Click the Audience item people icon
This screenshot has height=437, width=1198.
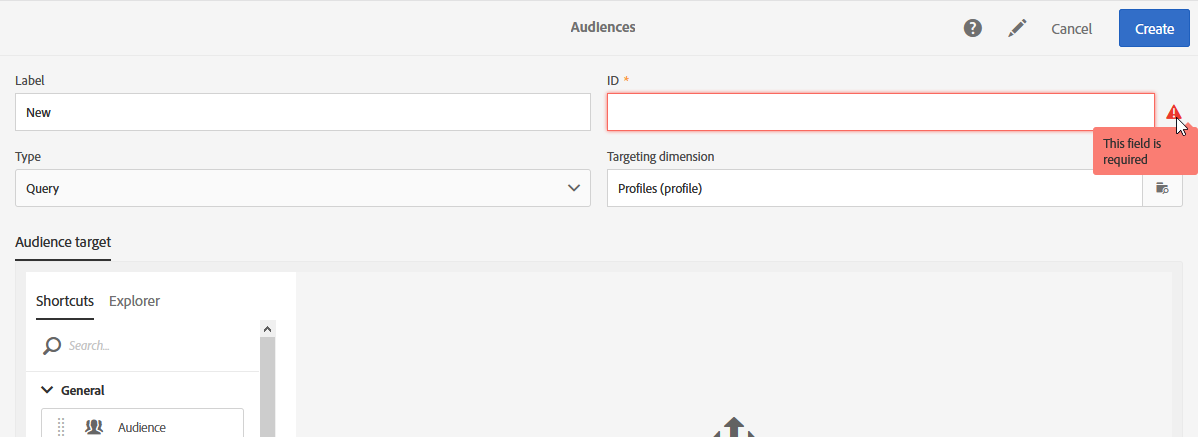[x=94, y=427]
